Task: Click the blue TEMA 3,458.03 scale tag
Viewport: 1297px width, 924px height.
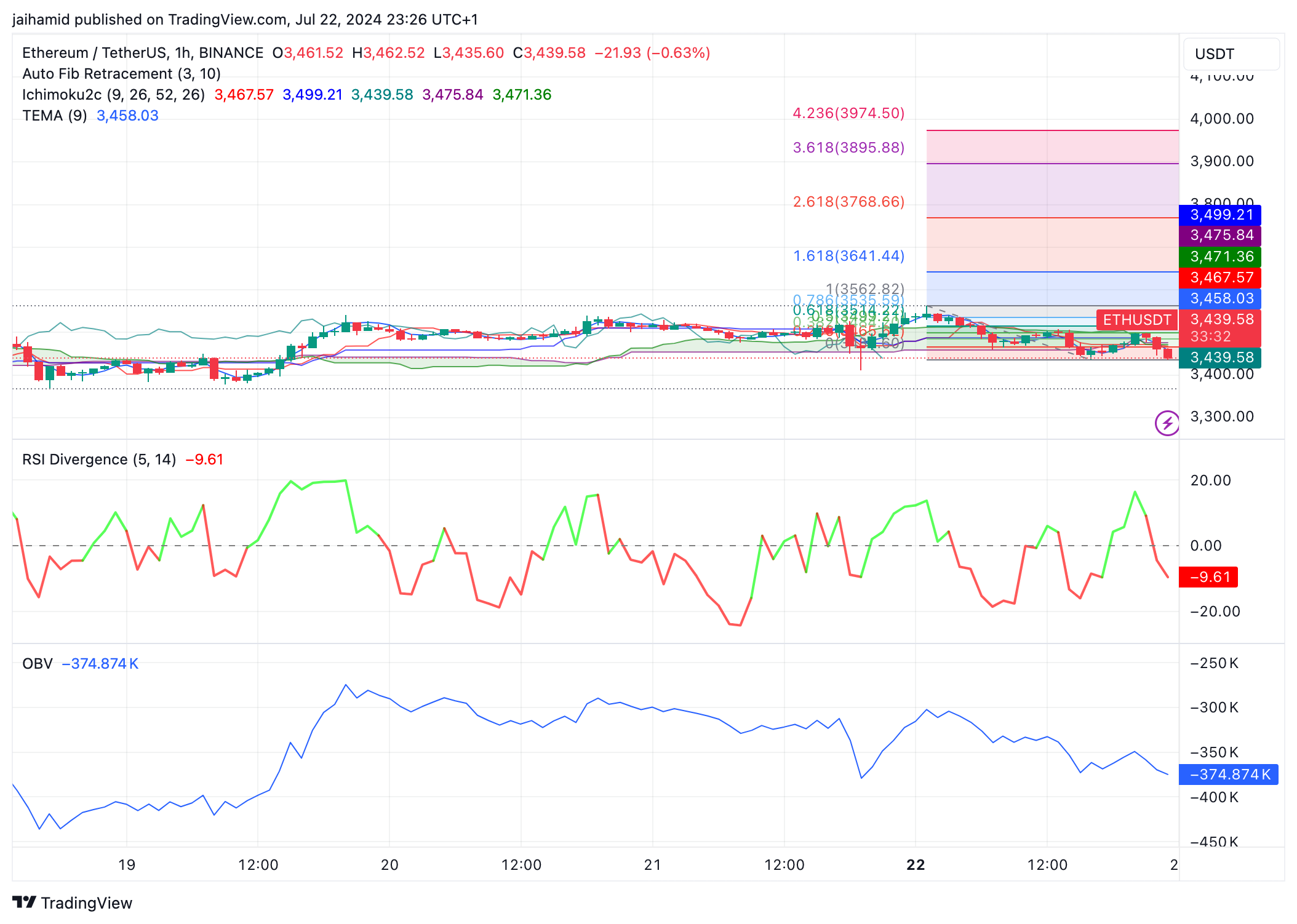Action: [x=1220, y=298]
